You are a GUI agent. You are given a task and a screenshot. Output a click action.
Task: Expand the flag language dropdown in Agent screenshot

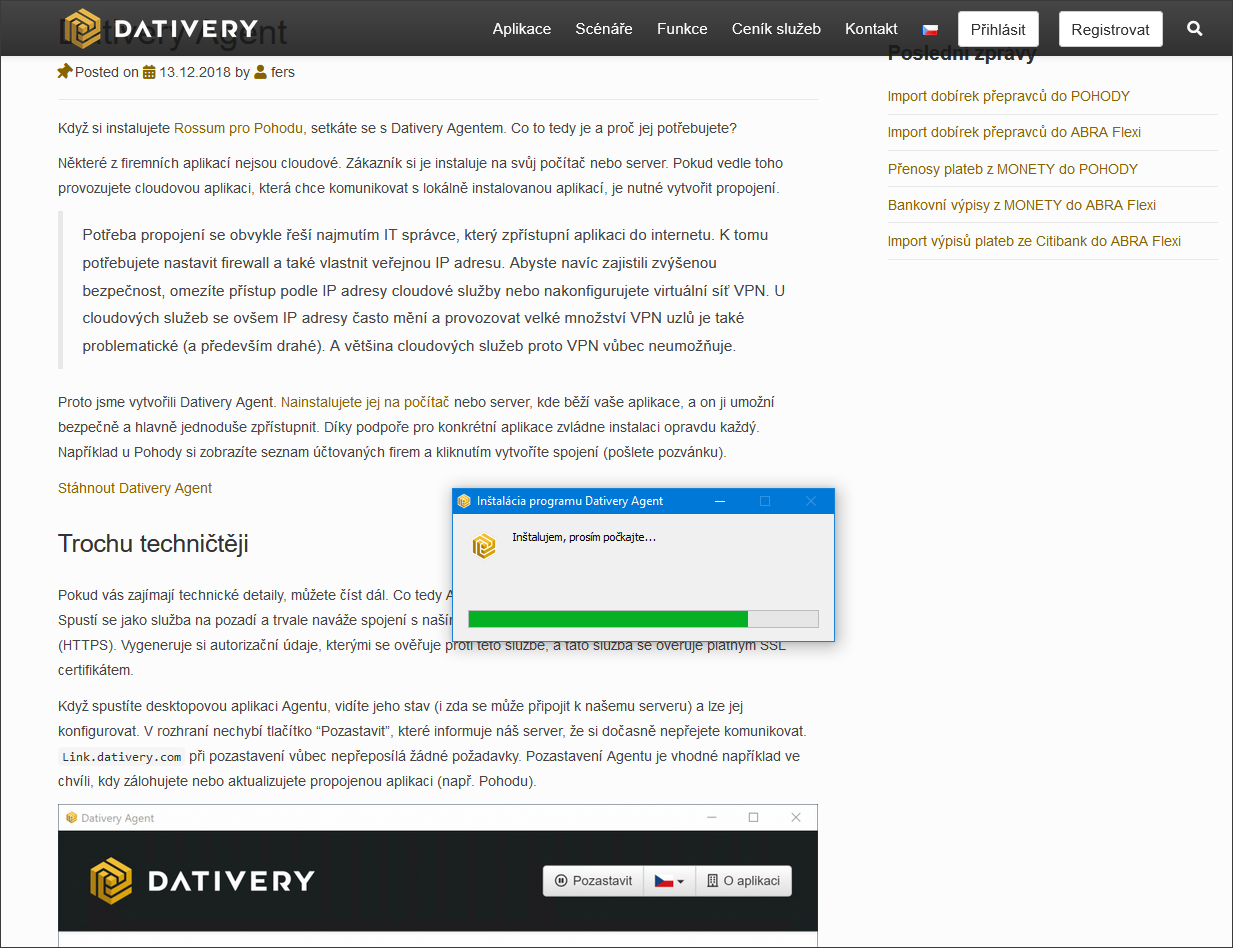pos(669,881)
